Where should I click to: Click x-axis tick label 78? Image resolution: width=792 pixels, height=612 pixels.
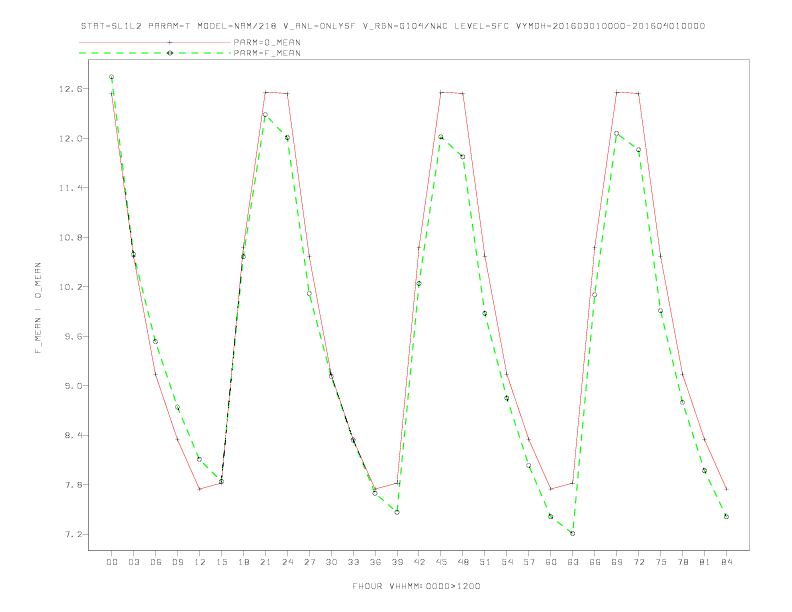coord(682,562)
